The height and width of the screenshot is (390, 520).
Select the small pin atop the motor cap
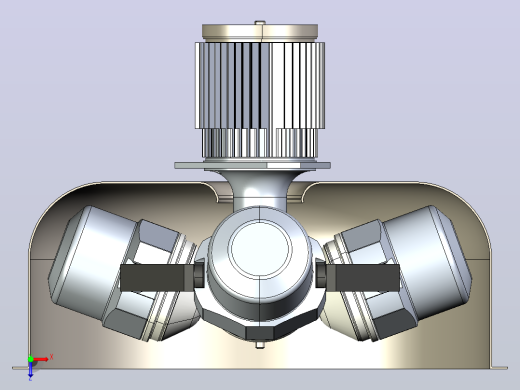260,22
